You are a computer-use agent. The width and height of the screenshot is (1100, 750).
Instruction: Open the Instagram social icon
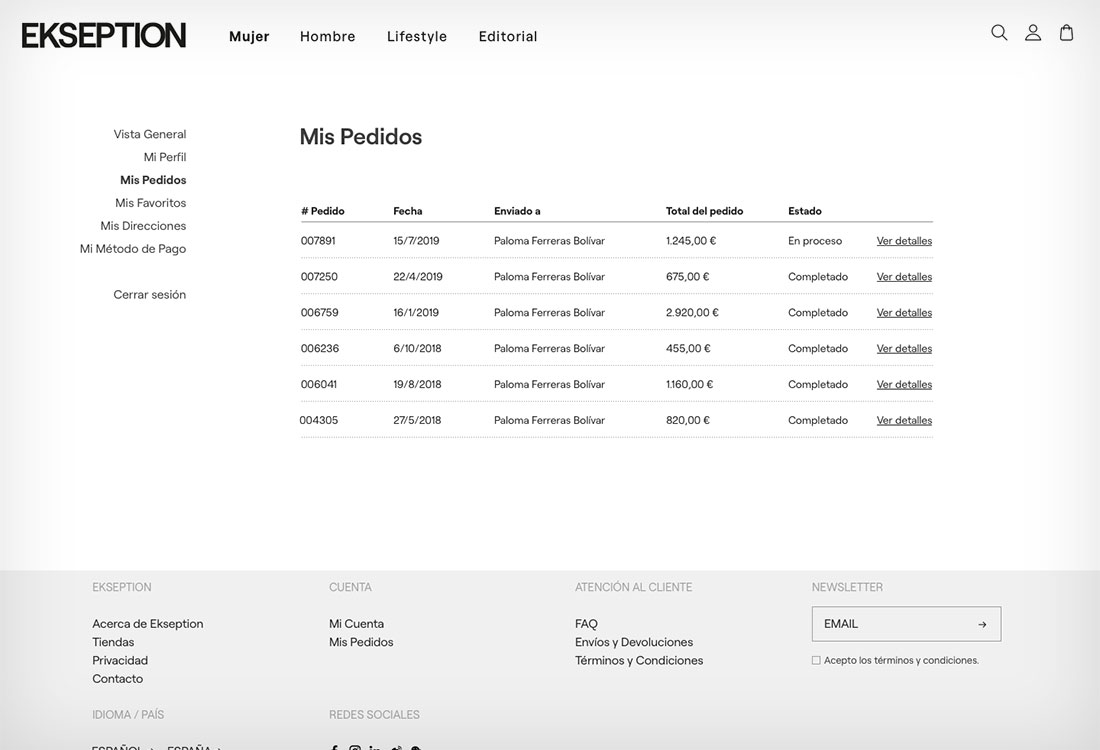[x=355, y=747]
